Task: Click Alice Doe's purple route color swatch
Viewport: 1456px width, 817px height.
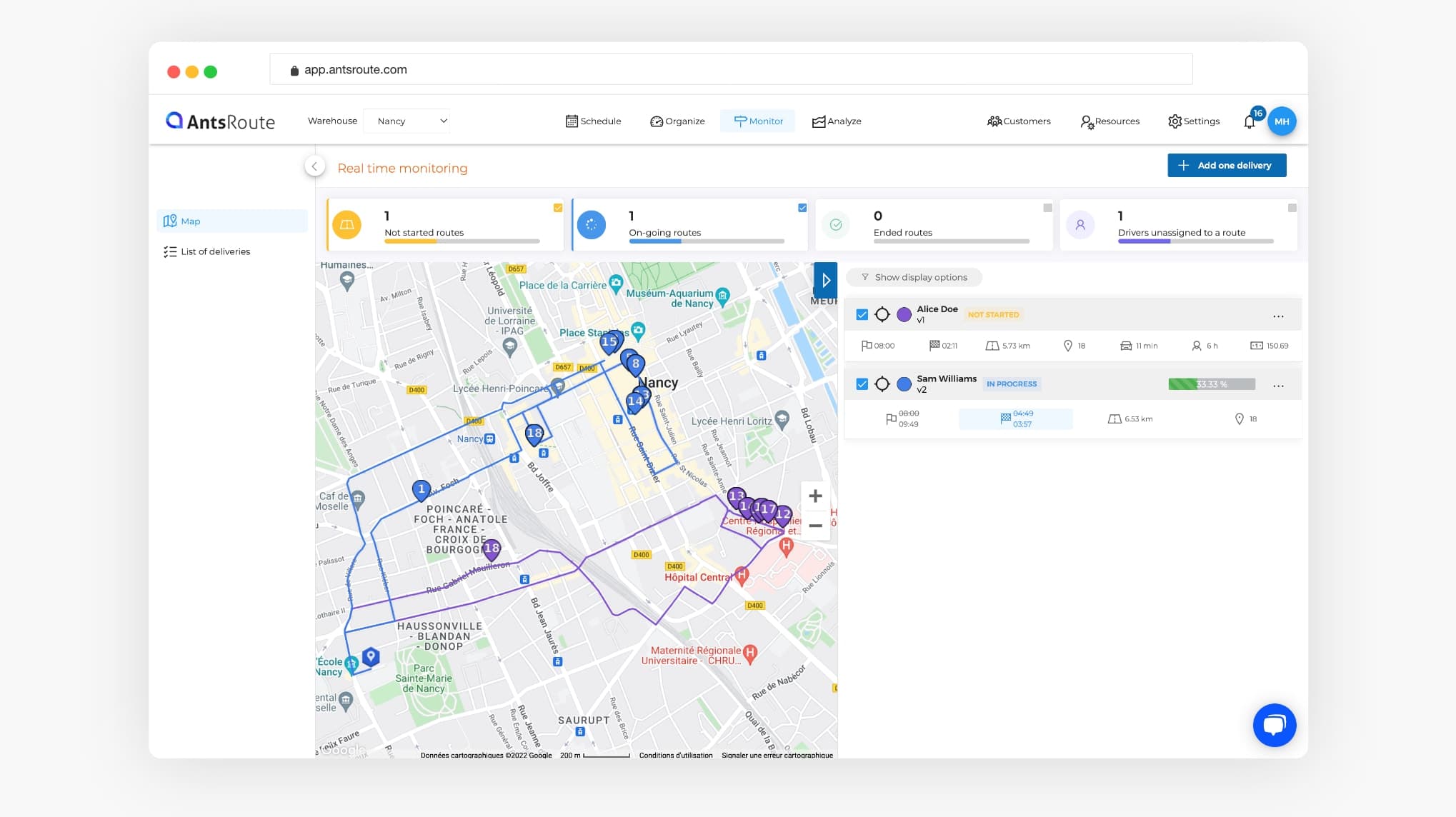Action: (904, 314)
